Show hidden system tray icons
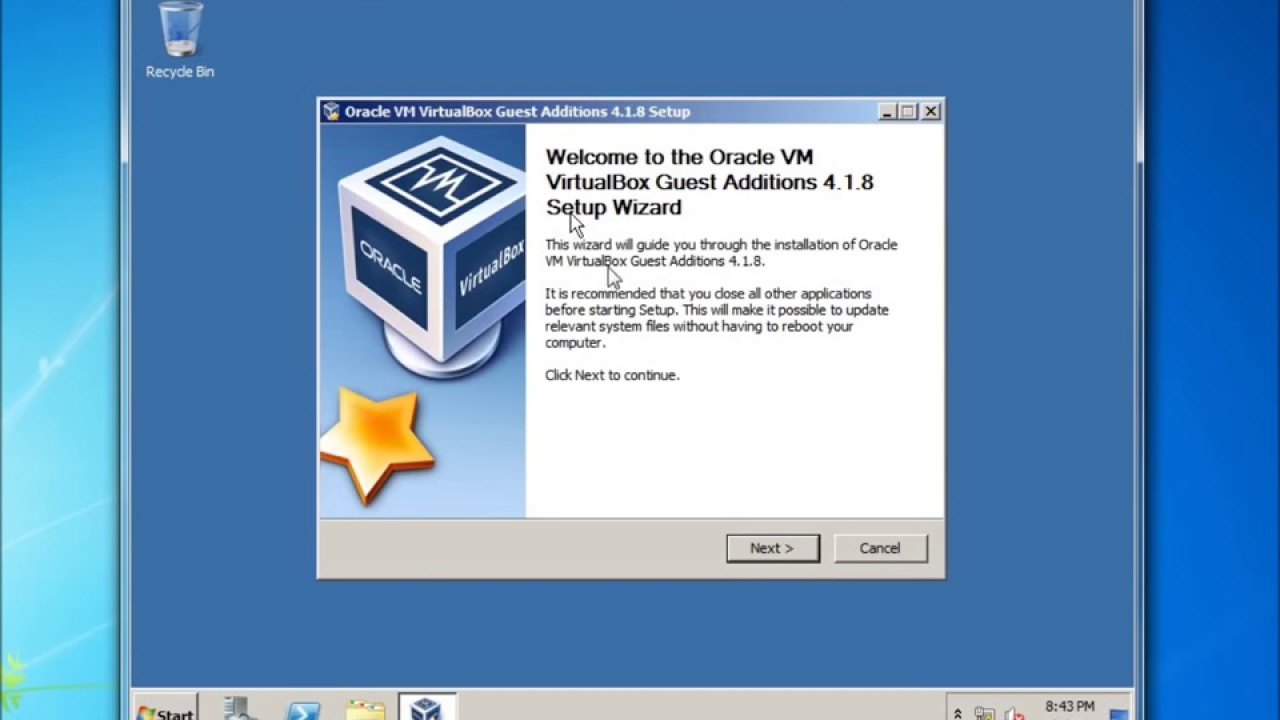This screenshot has width=1280, height=720. pyautogui.click(x=958, y=713)
